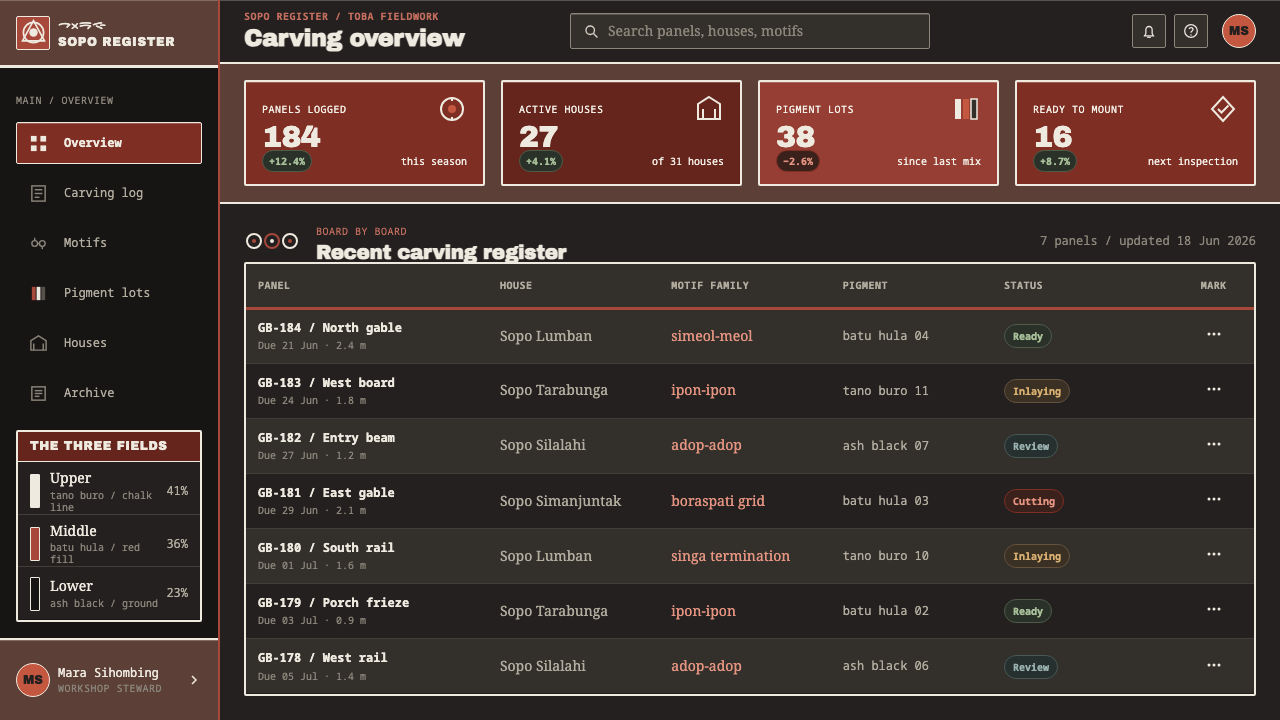Click the Active Houses card house icon
Screen dimensions: 1280x720
point(709,109)
